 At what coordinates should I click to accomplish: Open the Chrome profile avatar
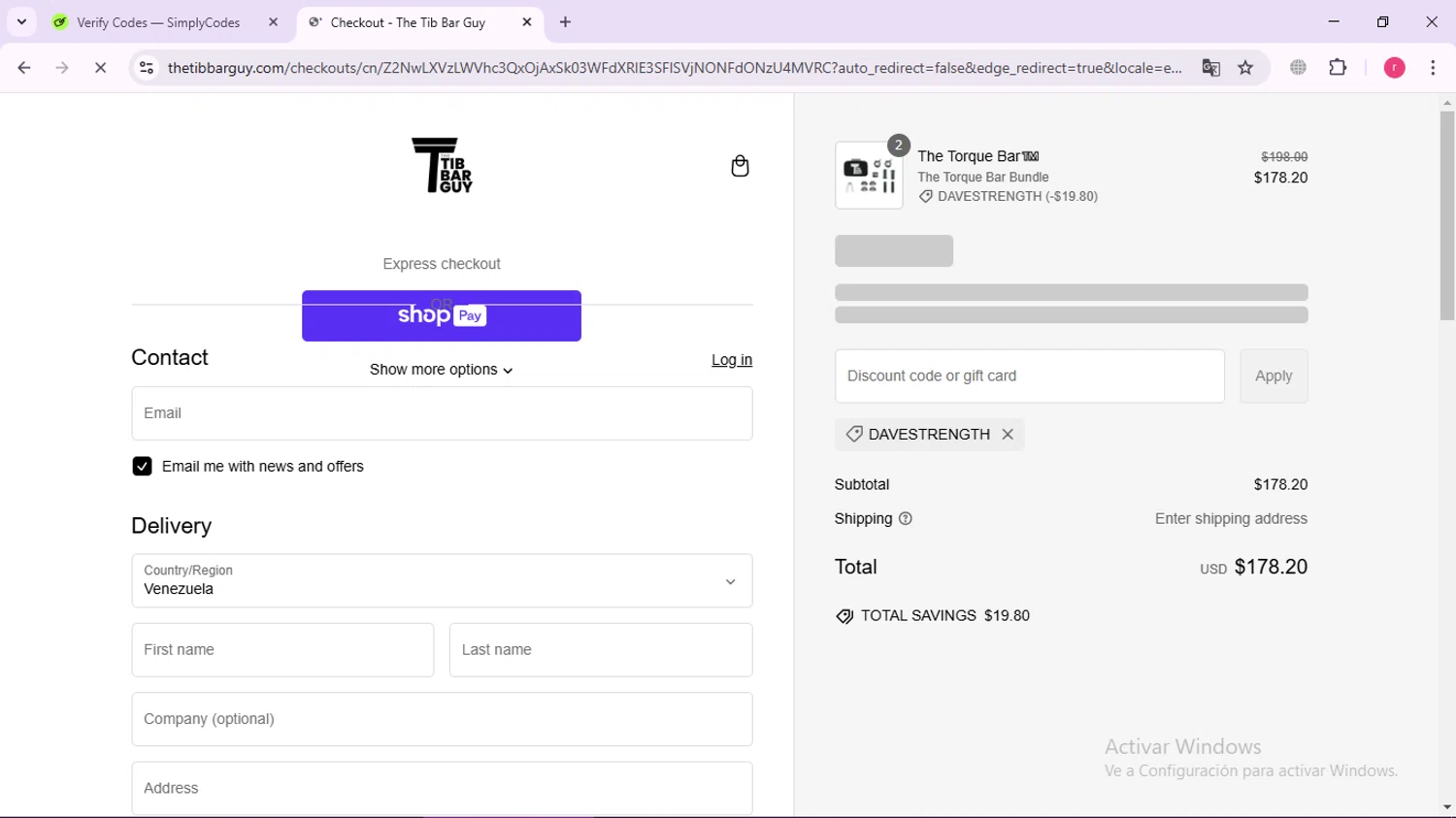(1394, 68)
